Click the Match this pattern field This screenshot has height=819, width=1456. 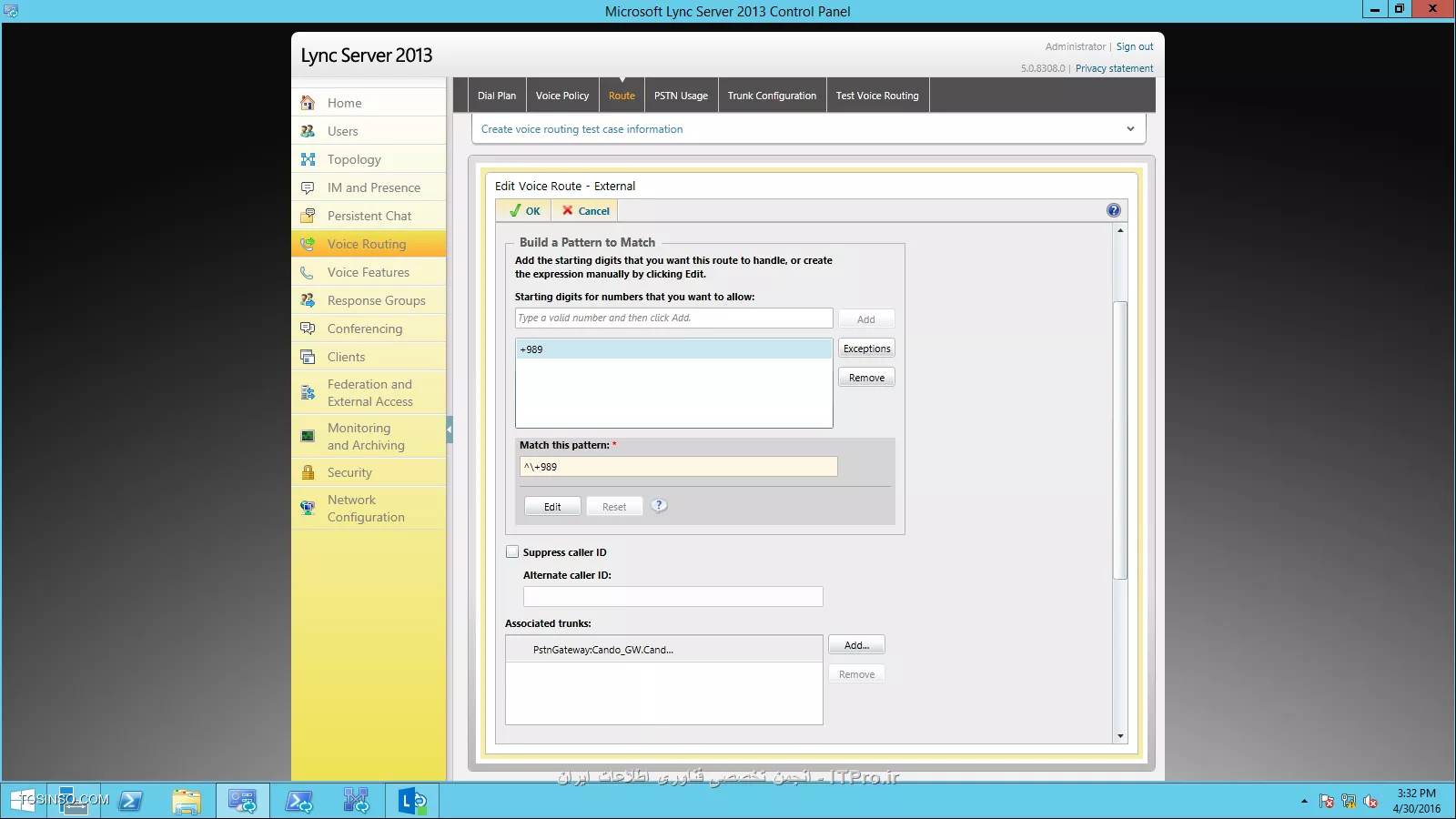tap(679, 466)
